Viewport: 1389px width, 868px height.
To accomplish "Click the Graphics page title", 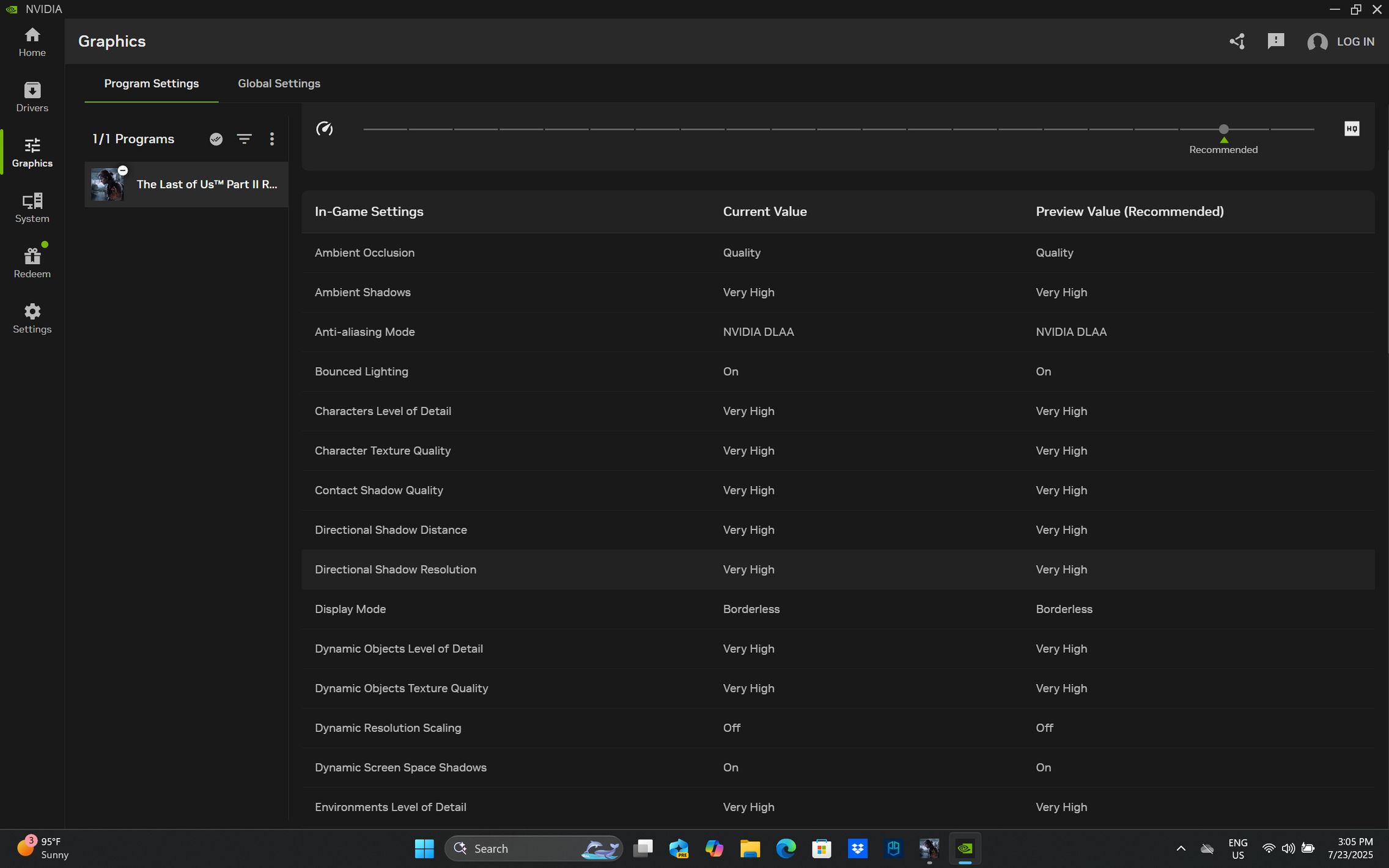I will (112, 42).
